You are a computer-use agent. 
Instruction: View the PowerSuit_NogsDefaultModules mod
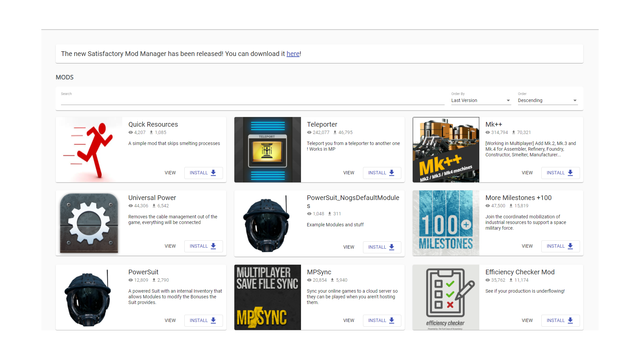(349, 247)
